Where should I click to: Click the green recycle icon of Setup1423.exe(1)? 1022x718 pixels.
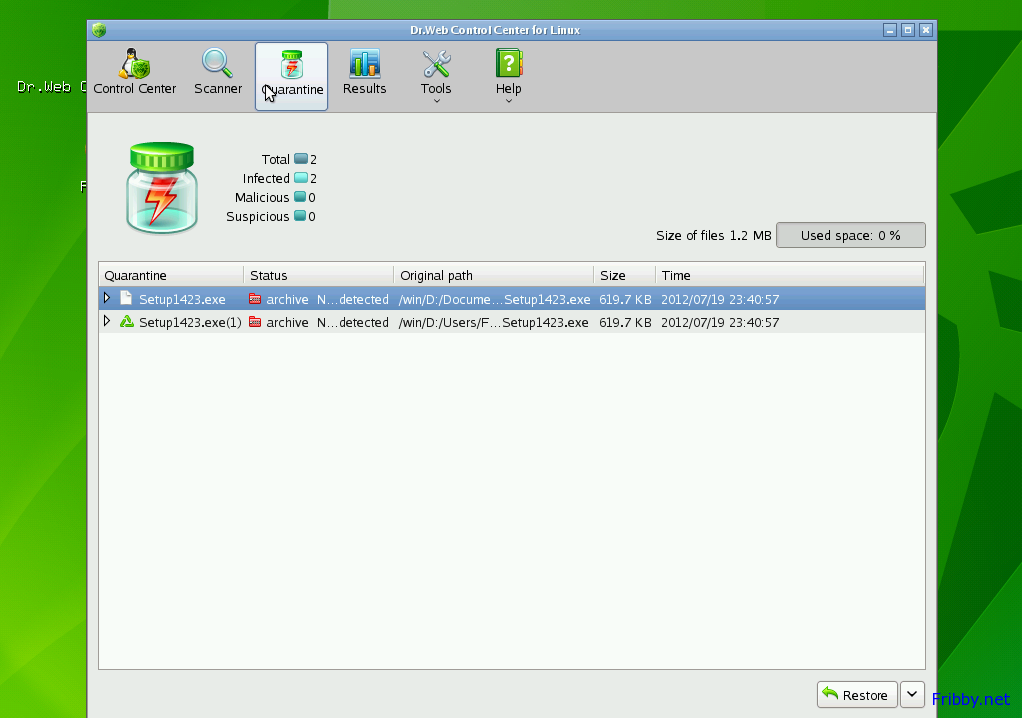pos(126,322)
